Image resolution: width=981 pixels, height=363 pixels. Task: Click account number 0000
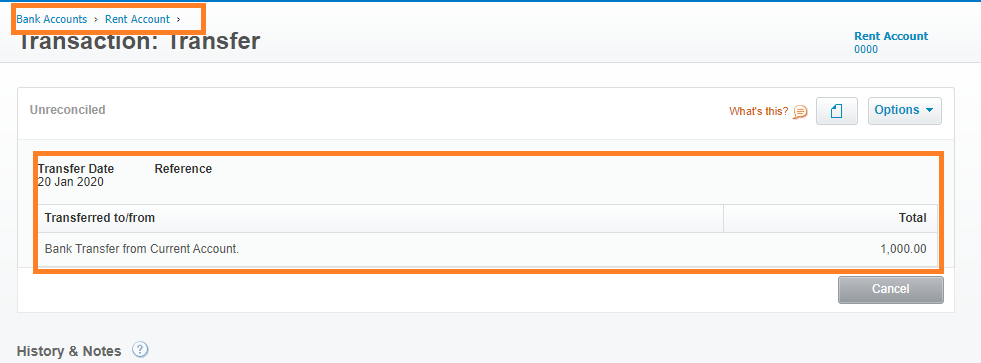click(866, 49)
